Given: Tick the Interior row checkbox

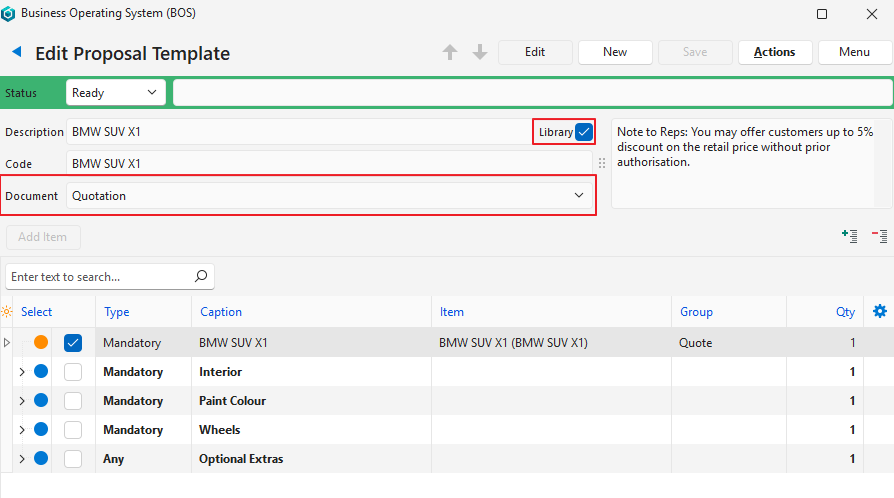Looking at the screenshot, I should [73, 372].
